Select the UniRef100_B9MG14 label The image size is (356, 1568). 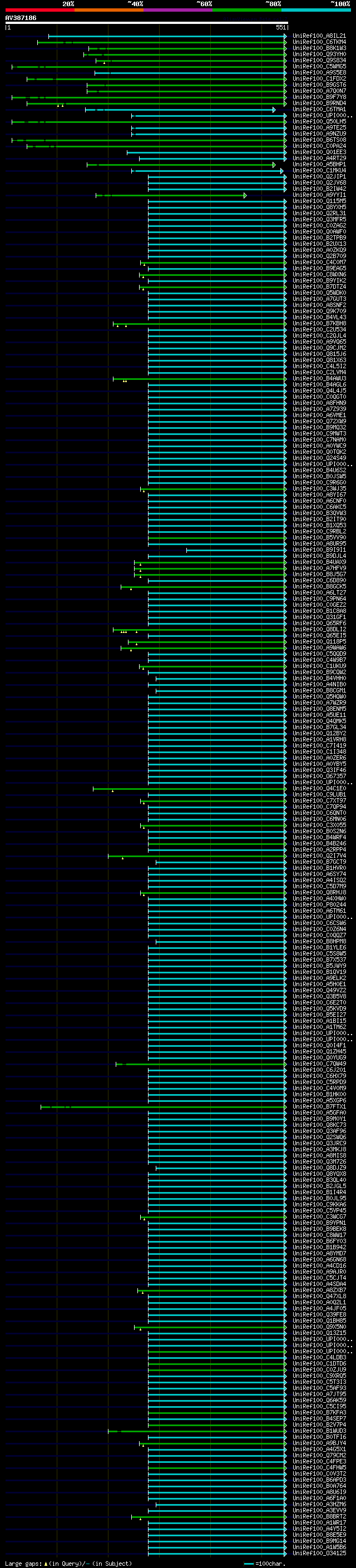tap(319, 1541)
